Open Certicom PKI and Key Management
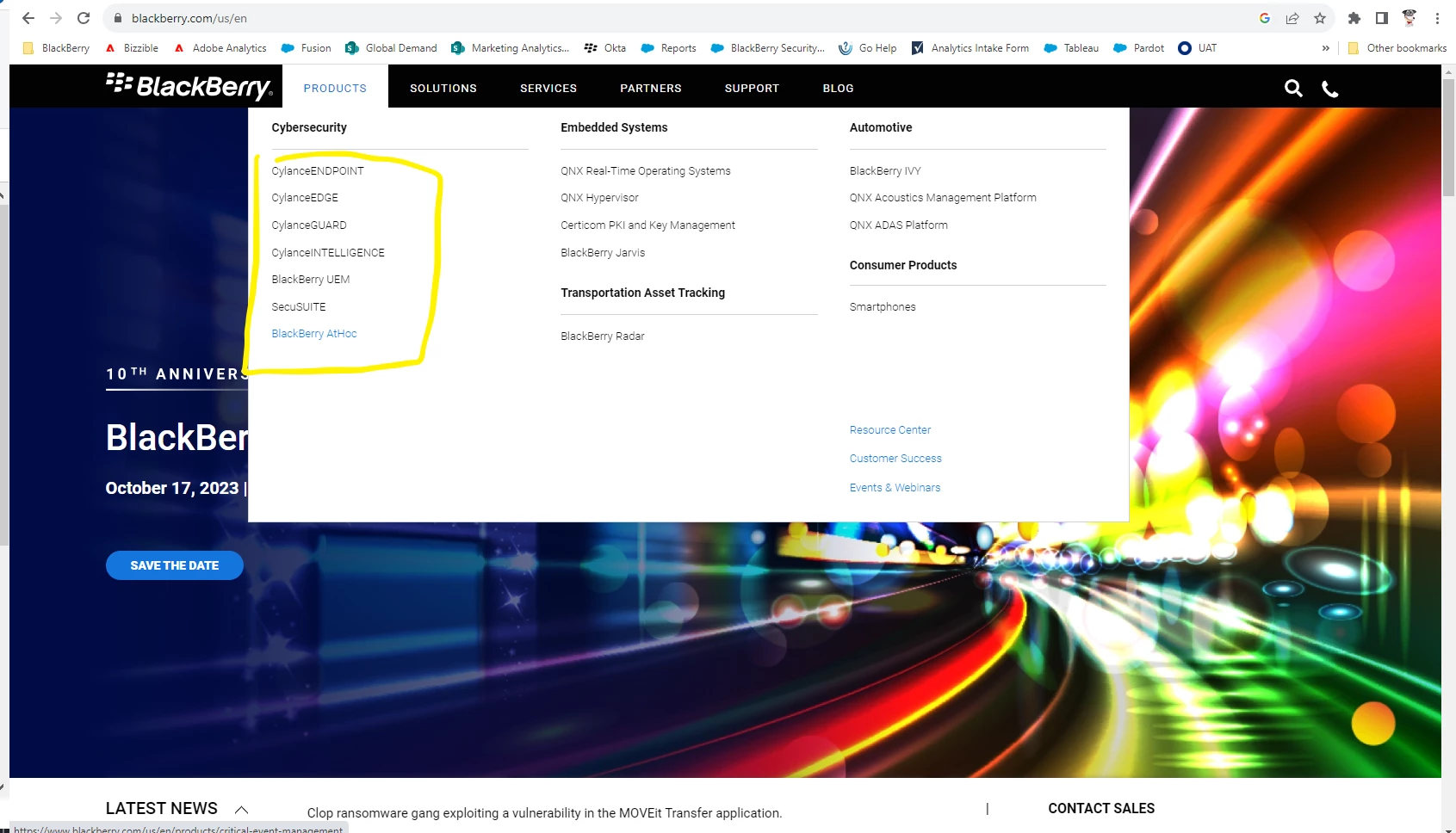 pyautogui.click(x=647, y=225)
